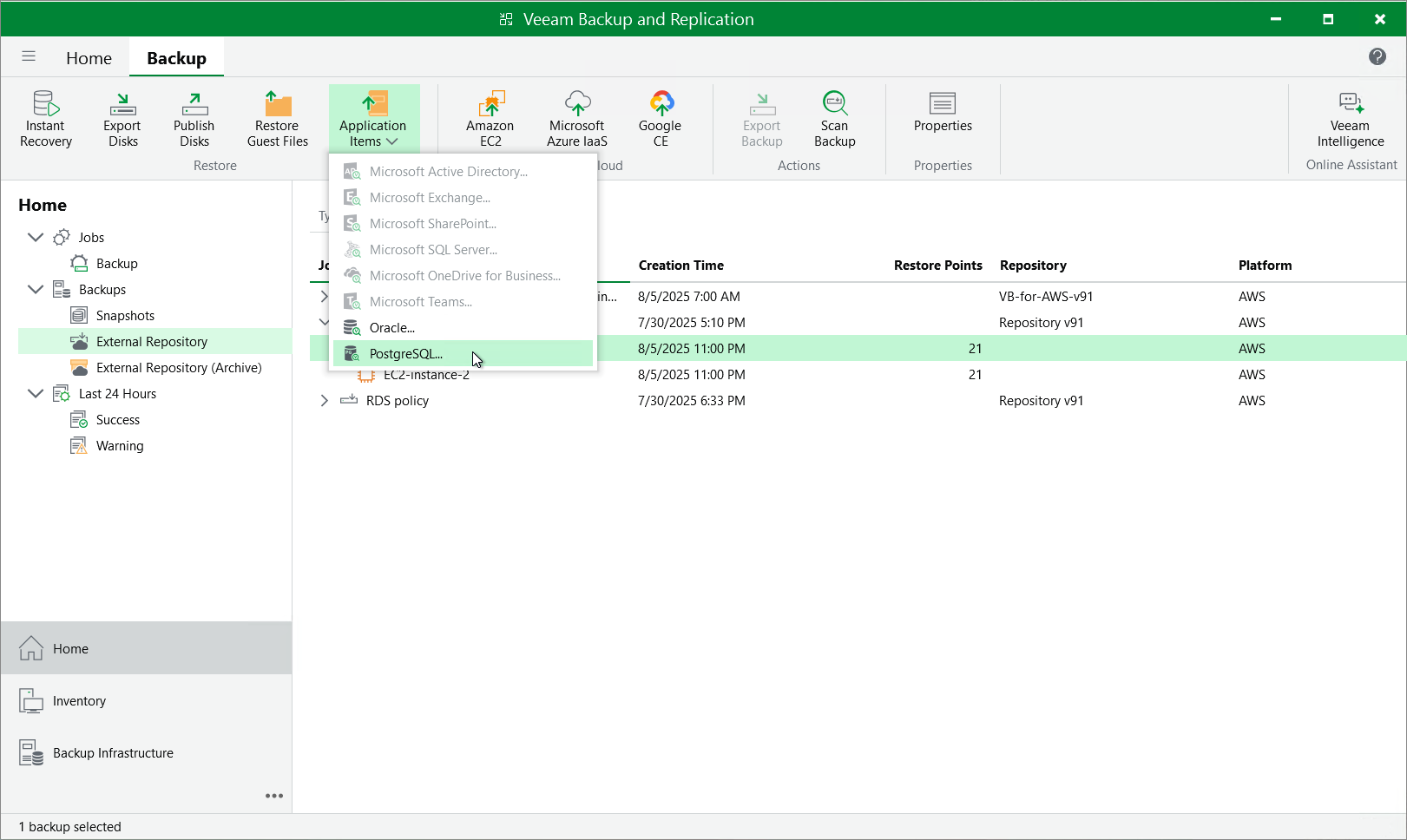Sort by the Repository column header

1033,265
